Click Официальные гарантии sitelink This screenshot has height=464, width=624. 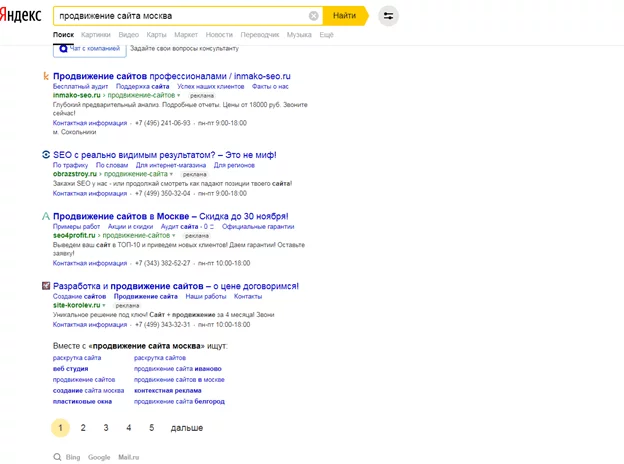258,226
